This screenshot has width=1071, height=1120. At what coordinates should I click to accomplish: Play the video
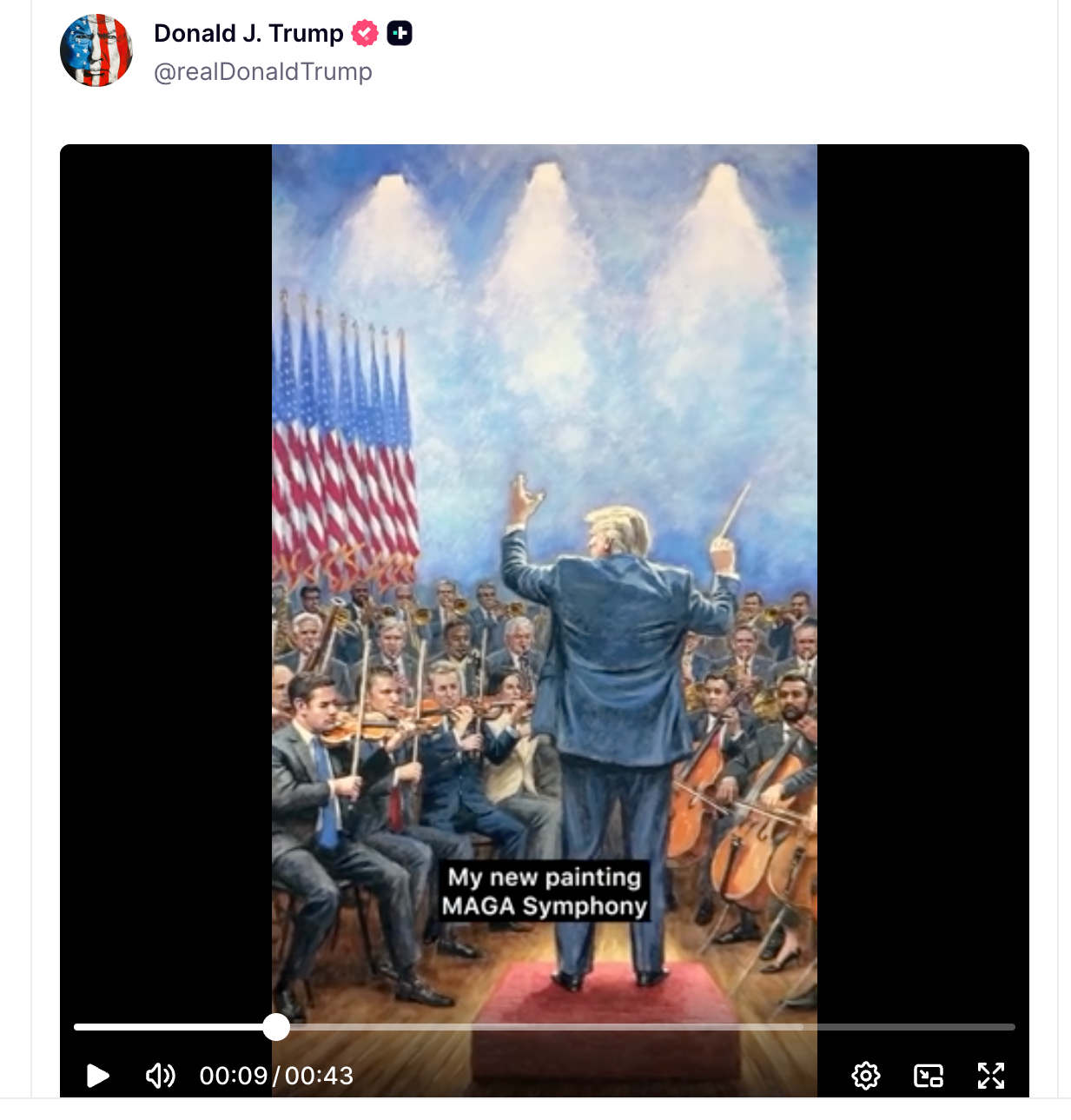[98, 1076]
